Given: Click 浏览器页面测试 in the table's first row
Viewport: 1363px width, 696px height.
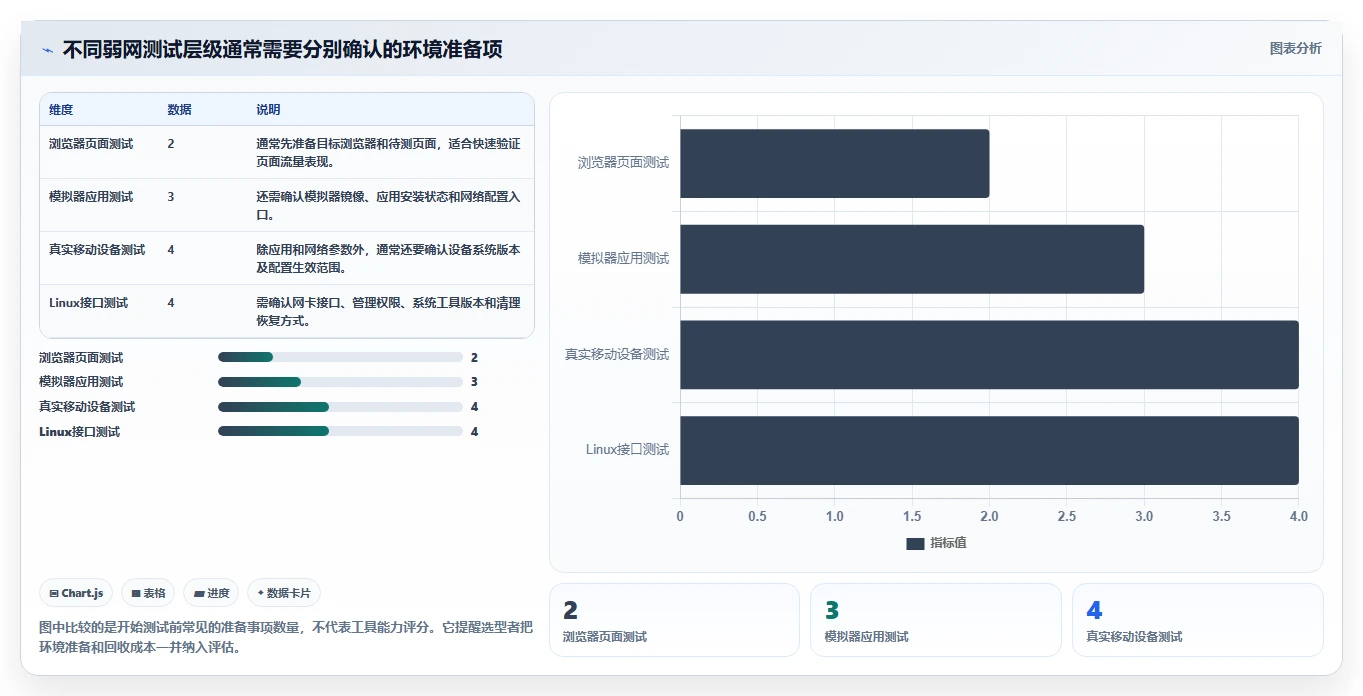Looking at the screenshot, I should tap(91, 144).
